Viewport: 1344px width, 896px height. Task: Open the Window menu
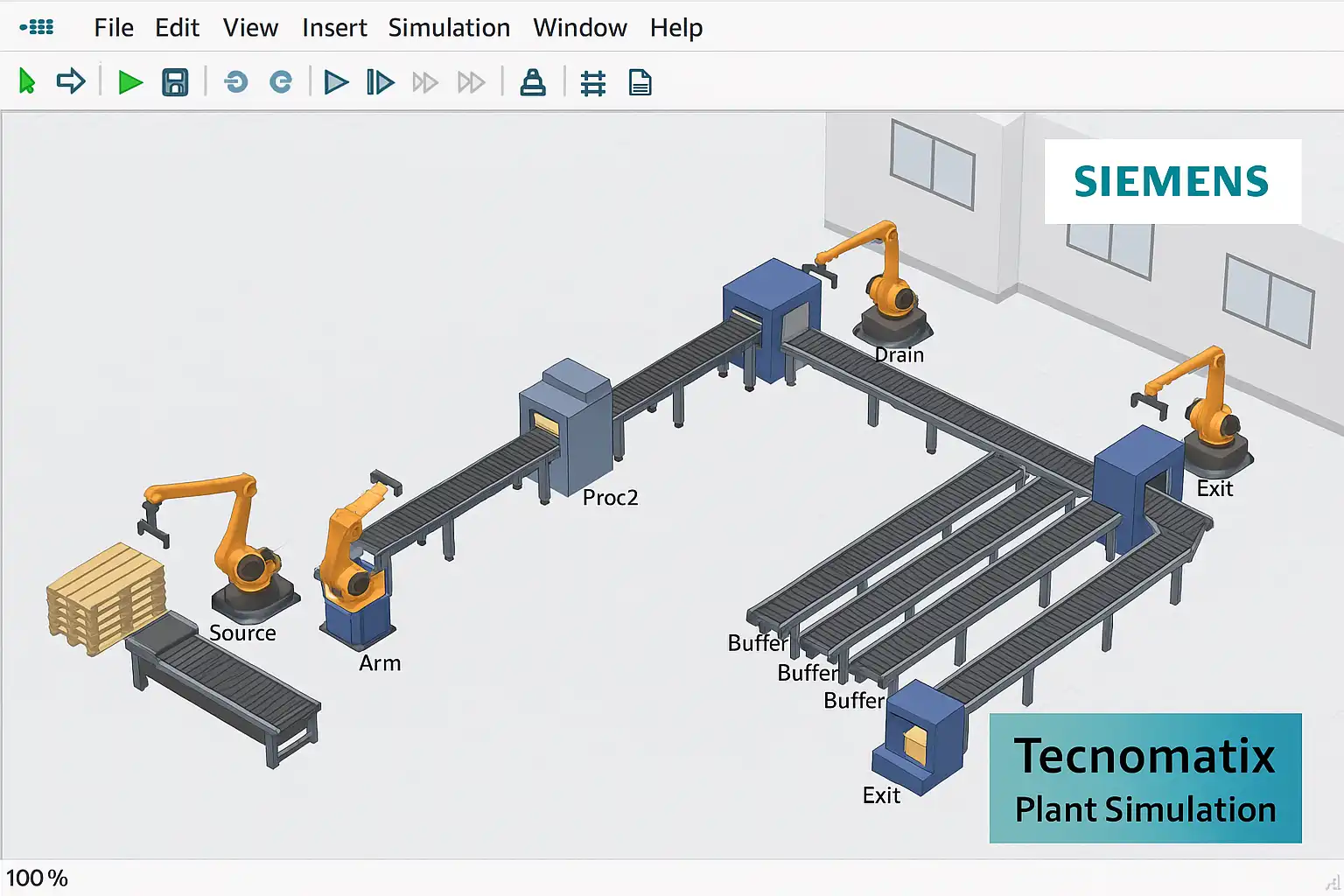[x=580, y=28]
